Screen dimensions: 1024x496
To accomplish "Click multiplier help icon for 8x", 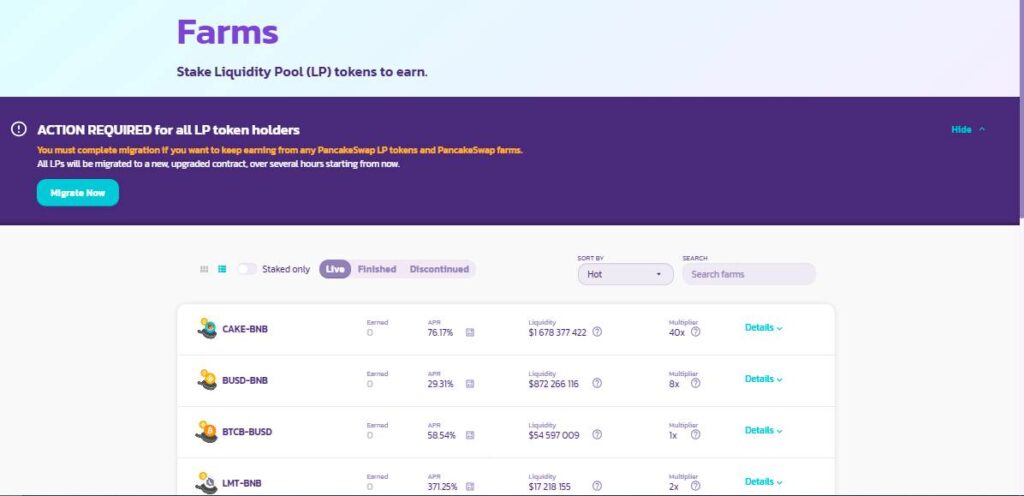I will 696,383.
